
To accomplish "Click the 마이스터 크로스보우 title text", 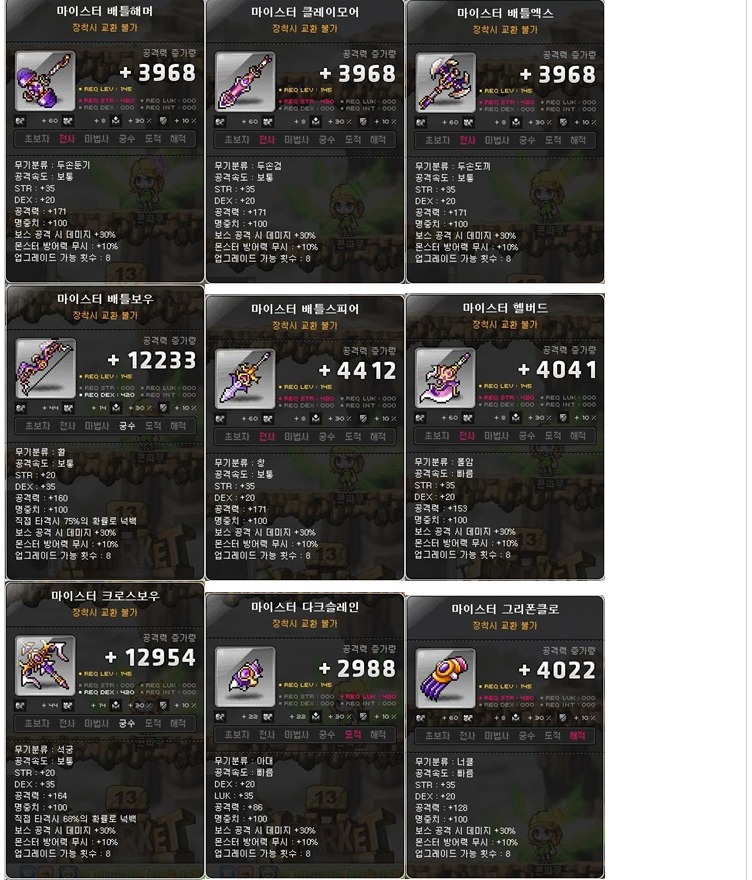I will [x=105, y=595].
